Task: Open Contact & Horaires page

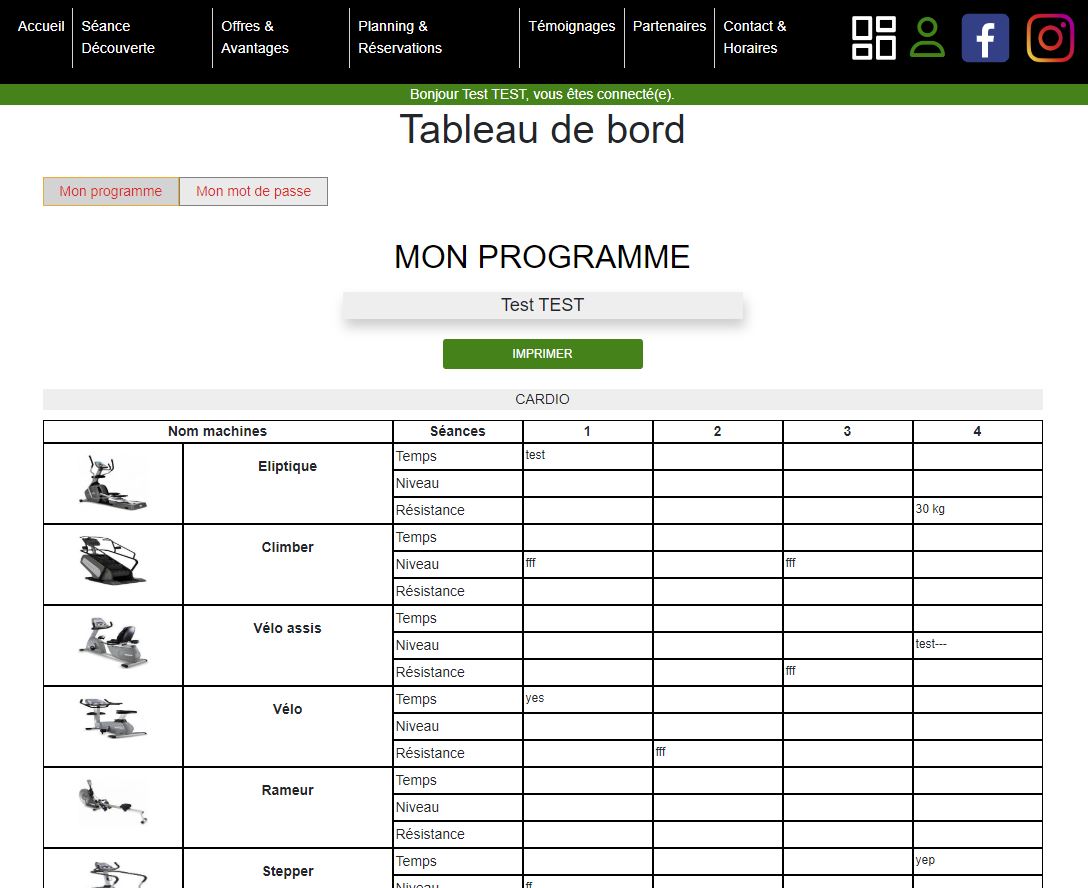Action: click(755, 37)
